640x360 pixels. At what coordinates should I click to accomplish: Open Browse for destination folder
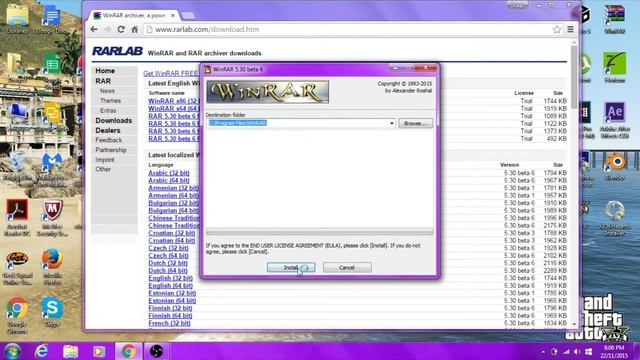416,123
